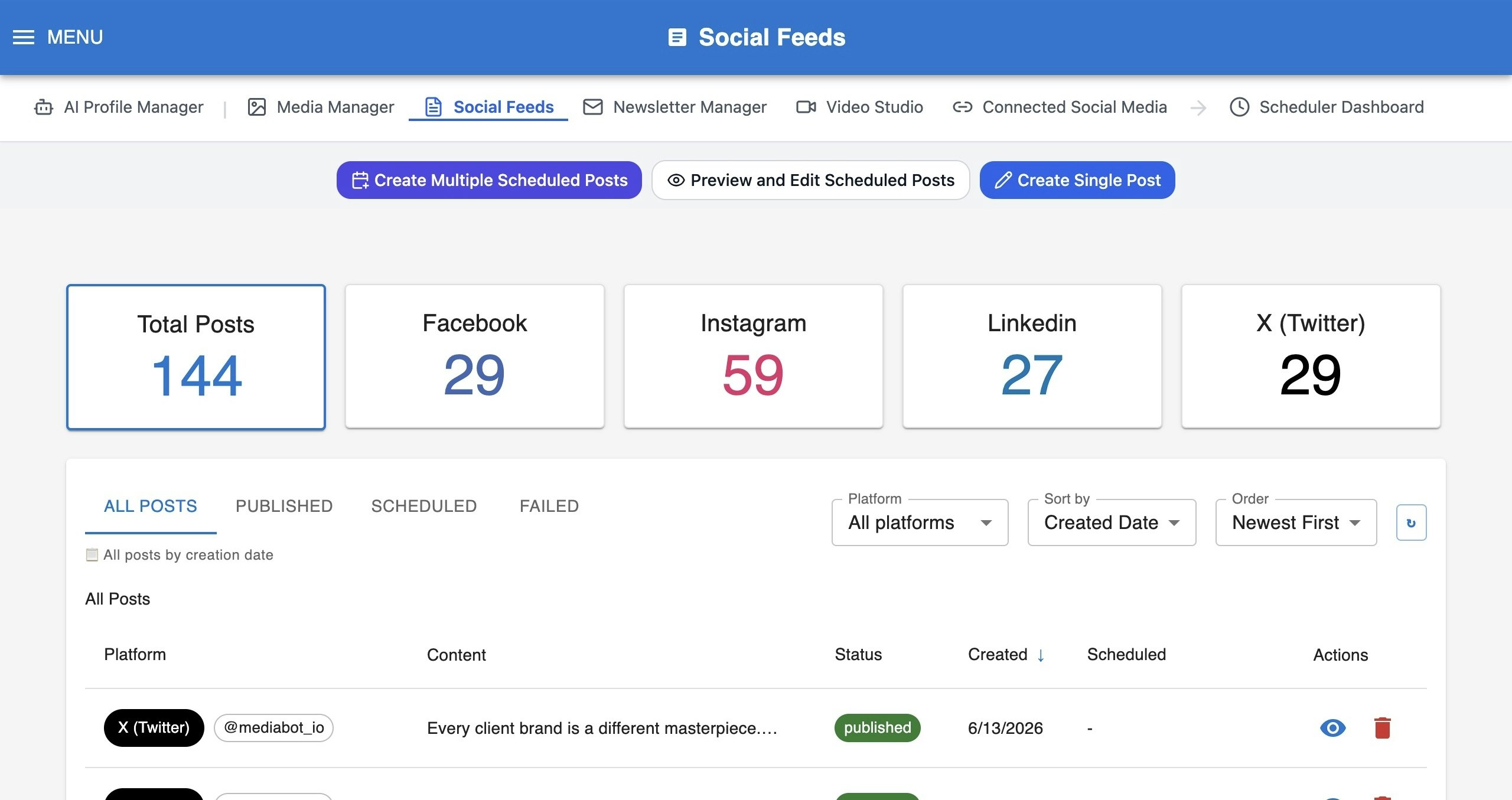The height and width of the screenshot is (800, 1512).
Task: Open the Platform dropdown
Action: coord(920,523)
